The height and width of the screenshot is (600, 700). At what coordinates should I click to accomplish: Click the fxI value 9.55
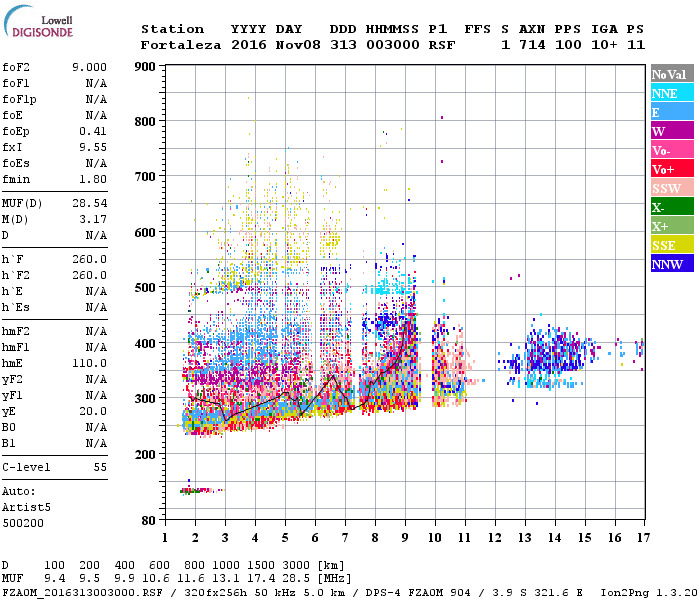93,147
